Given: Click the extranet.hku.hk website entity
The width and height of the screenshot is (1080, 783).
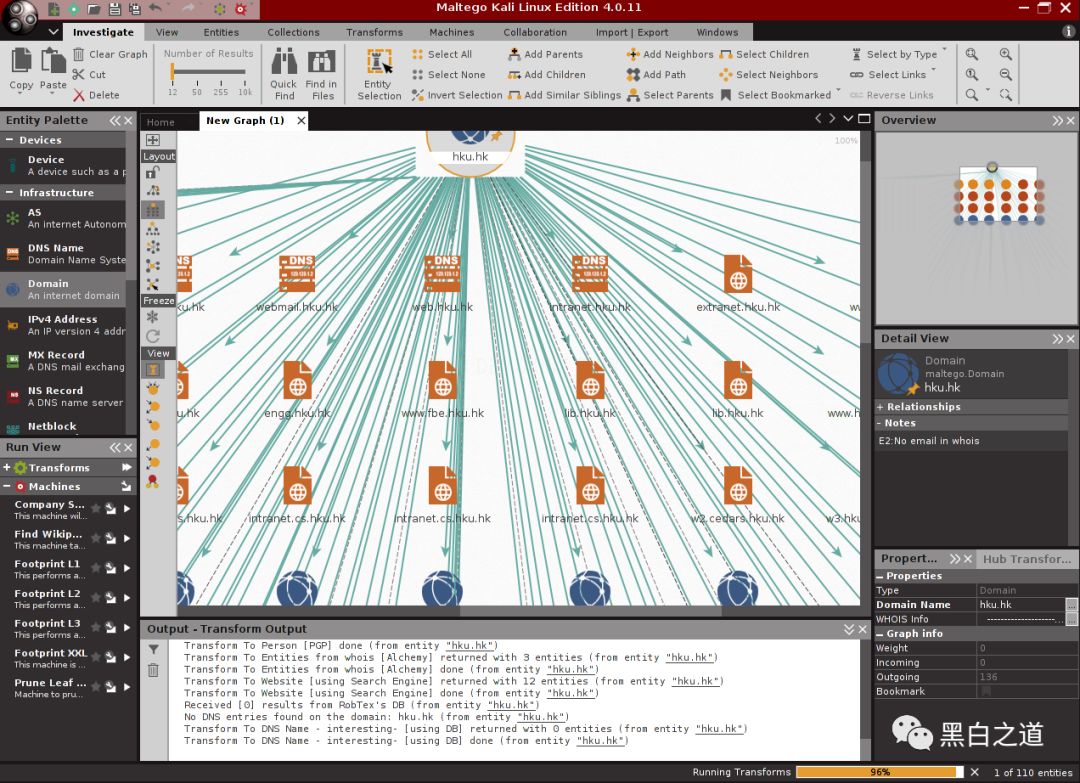Looking at the screenshot, I should click(738, 273).
